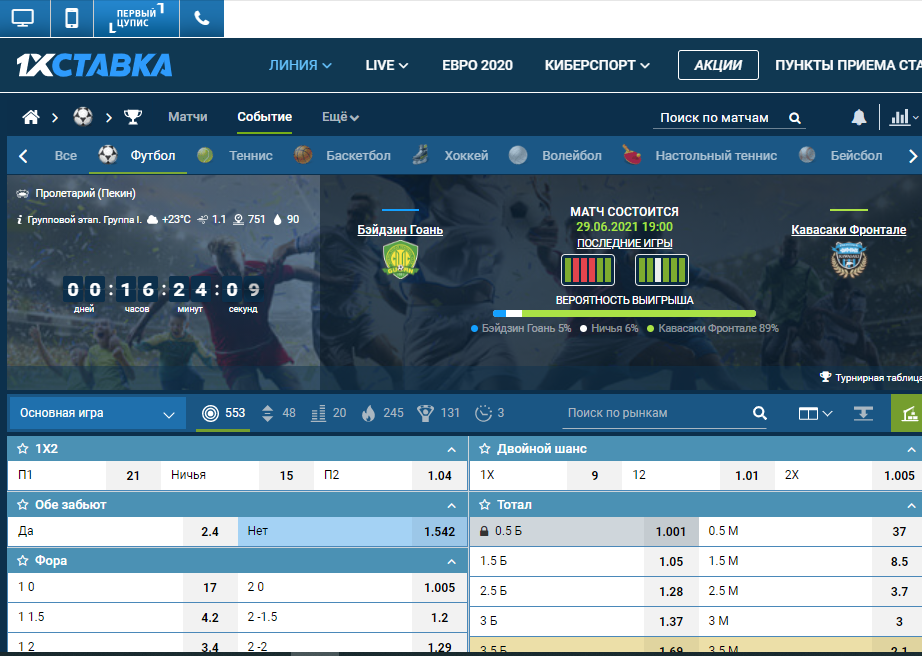Open the КИБЕРСПОРТ dropdown menu
The height and width of the screenshot is (656, 922).
pyautogui.click(x=597, y=65)
